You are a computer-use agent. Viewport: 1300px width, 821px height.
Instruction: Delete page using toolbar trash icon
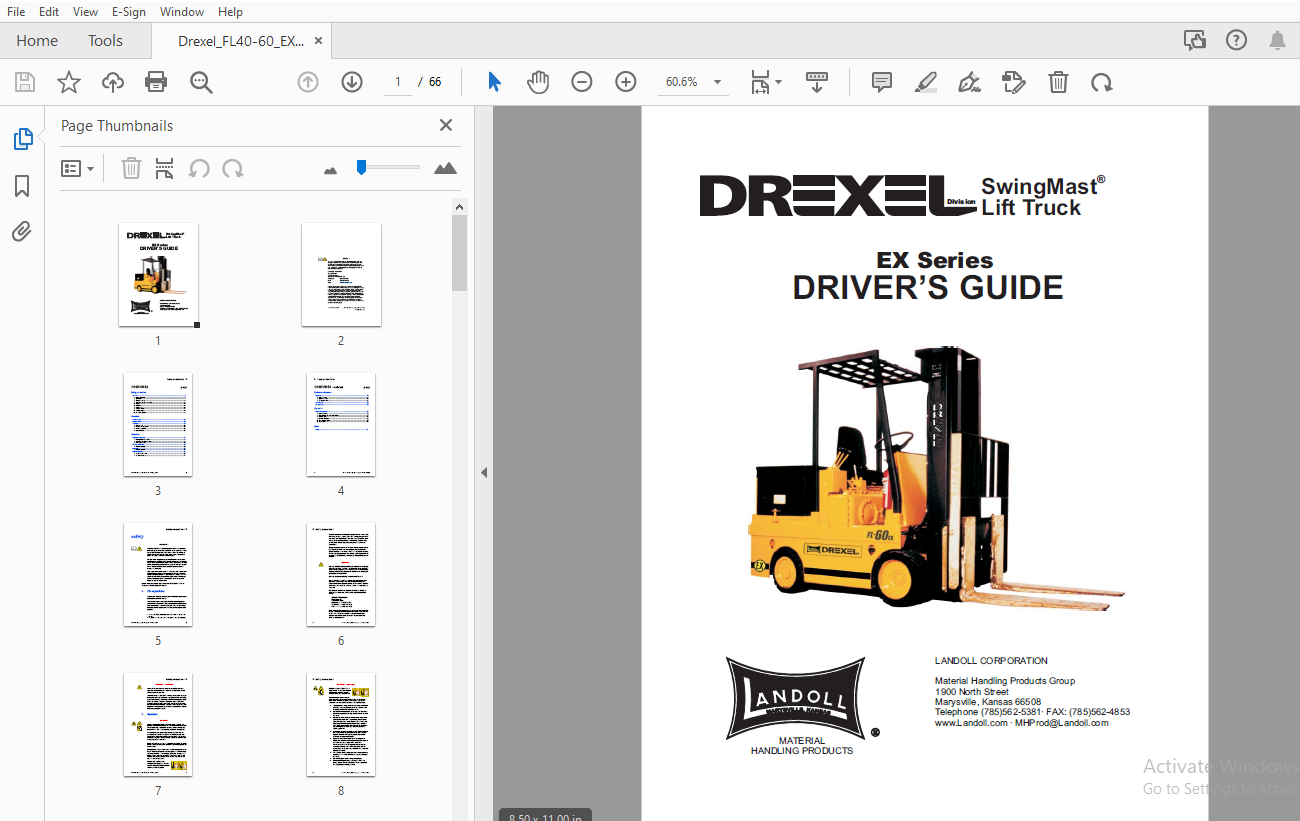click(1058, 82)
